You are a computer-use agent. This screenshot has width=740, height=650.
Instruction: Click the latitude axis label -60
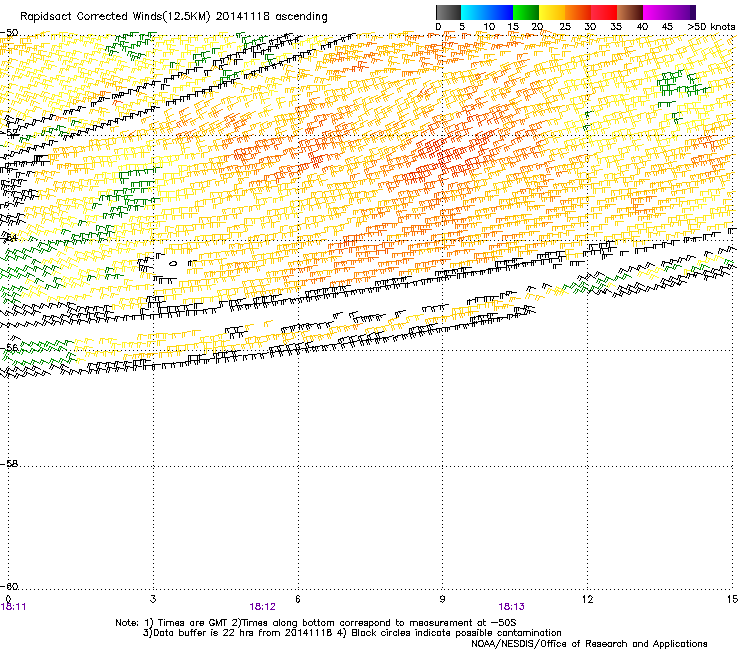(x=9, y=587)
